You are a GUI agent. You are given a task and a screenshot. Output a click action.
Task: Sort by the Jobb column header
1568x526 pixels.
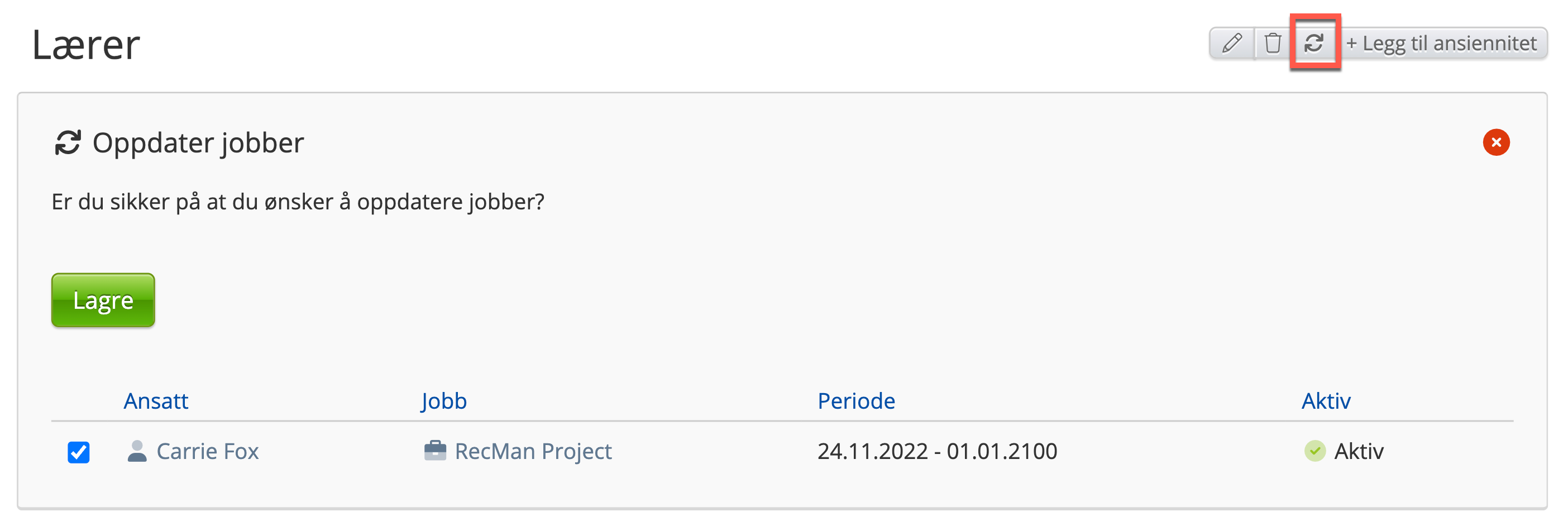point(444,401)
